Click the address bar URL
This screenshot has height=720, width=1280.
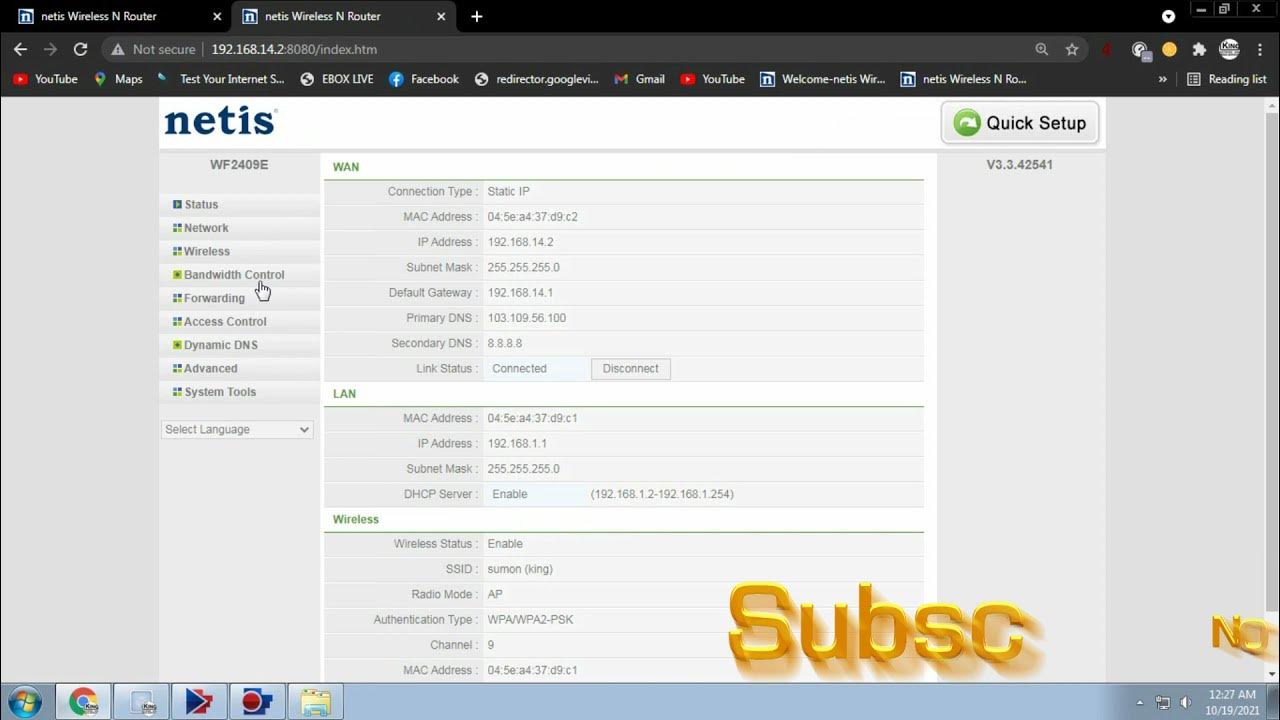(294, 49)
